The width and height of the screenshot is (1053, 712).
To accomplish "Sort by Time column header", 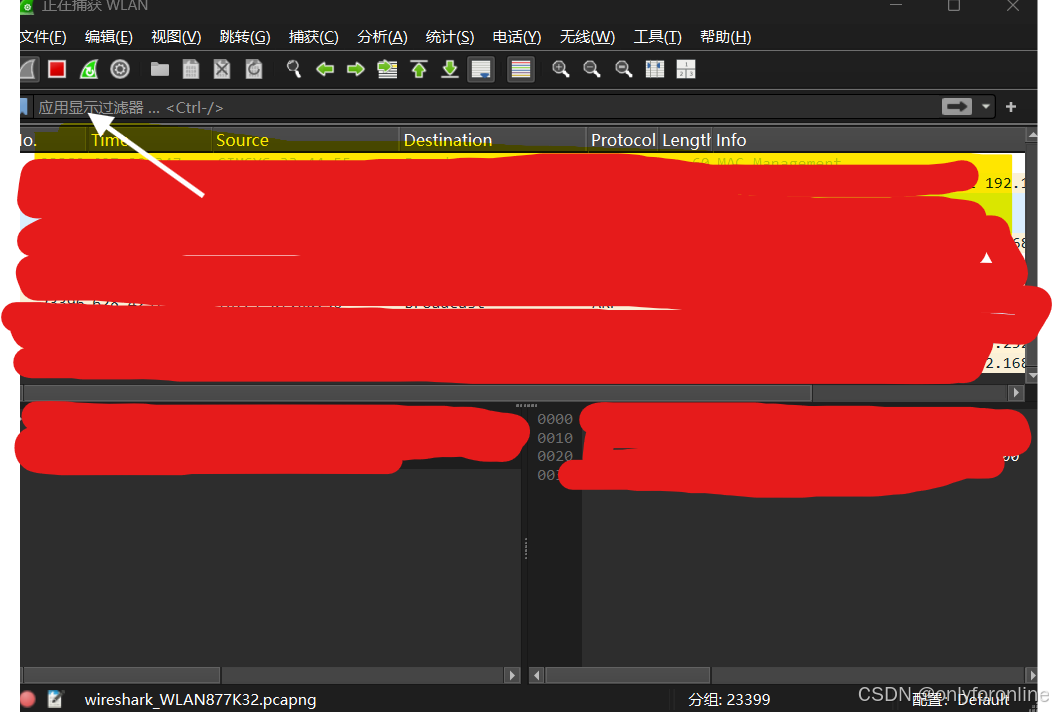I will click(149, 140).
